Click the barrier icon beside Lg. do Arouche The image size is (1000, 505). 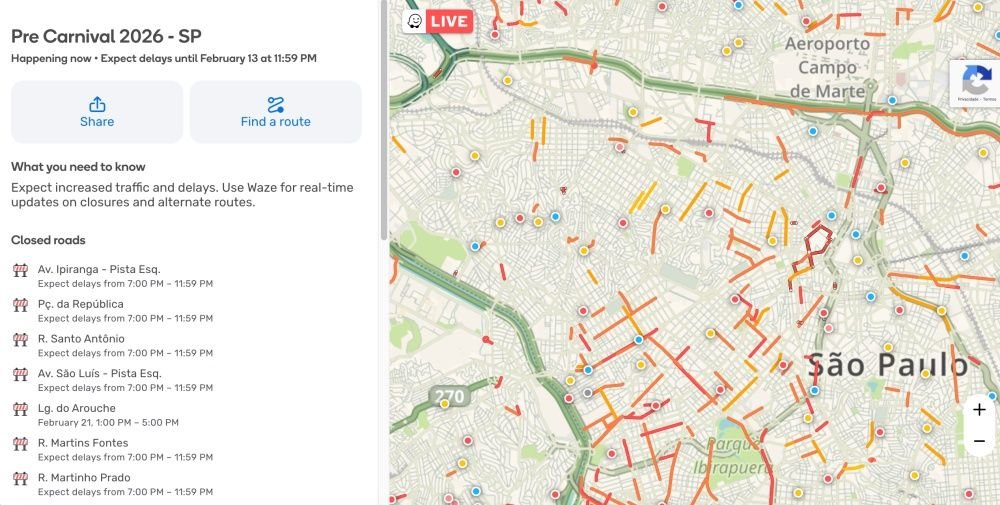tap(21, 409)
